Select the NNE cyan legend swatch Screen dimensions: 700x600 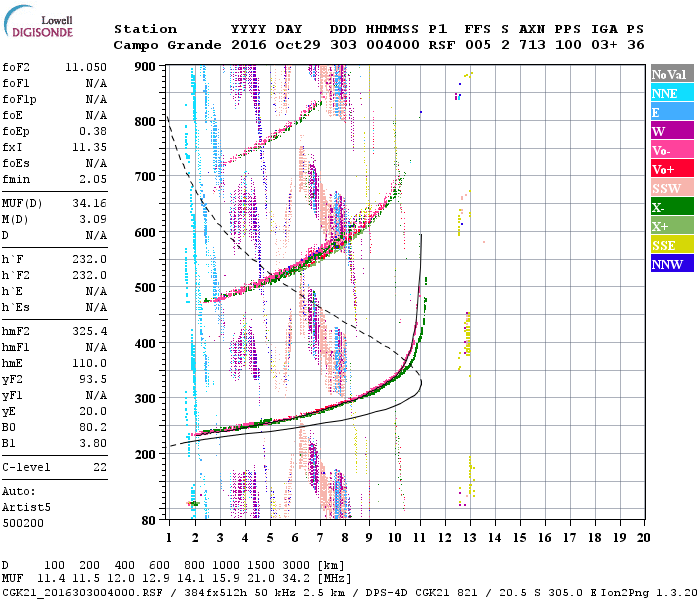tap(672, 93)
